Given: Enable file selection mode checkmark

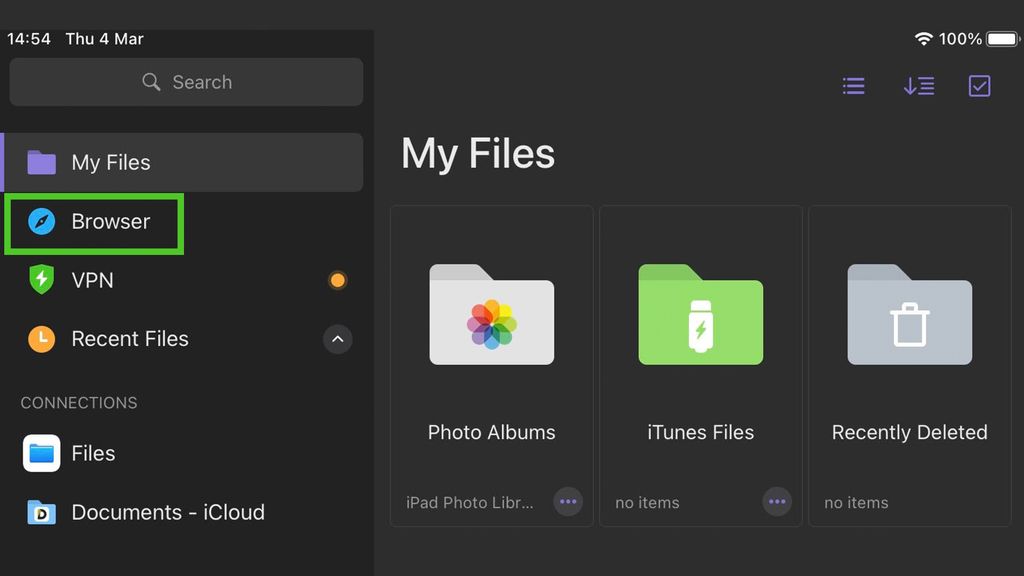Looking at the screenshot, I should pyautogui.click(x=980, y=86).
